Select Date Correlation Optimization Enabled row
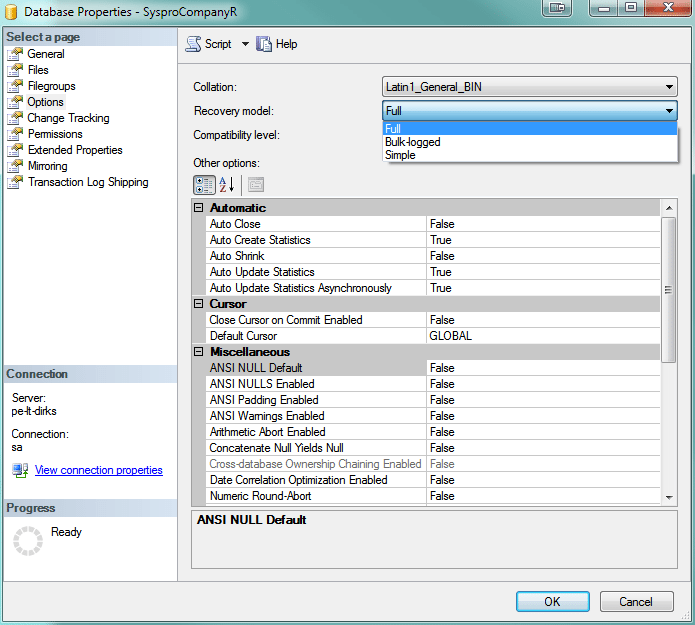The height and width of the screenshot is (625, 695). 433,479
